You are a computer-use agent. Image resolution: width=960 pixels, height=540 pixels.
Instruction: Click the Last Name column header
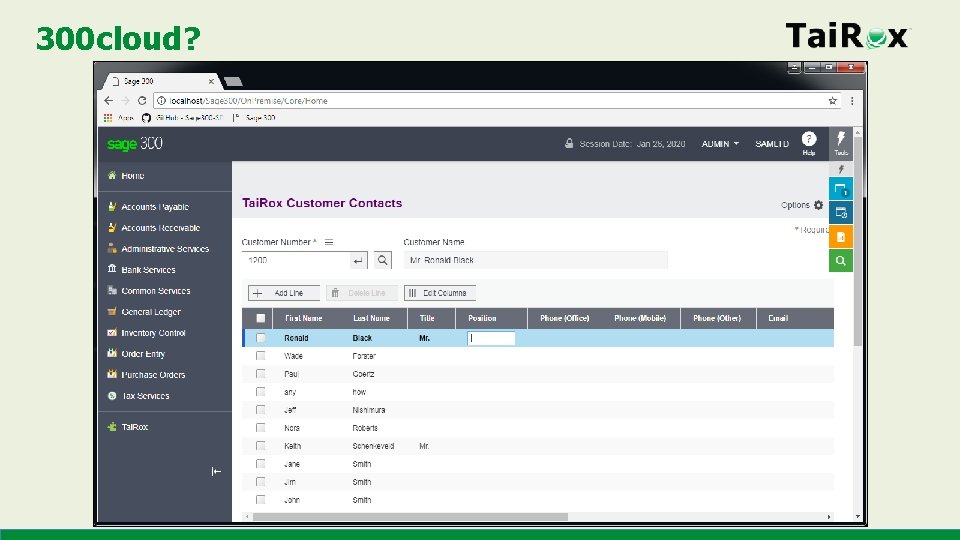[371, 318]
